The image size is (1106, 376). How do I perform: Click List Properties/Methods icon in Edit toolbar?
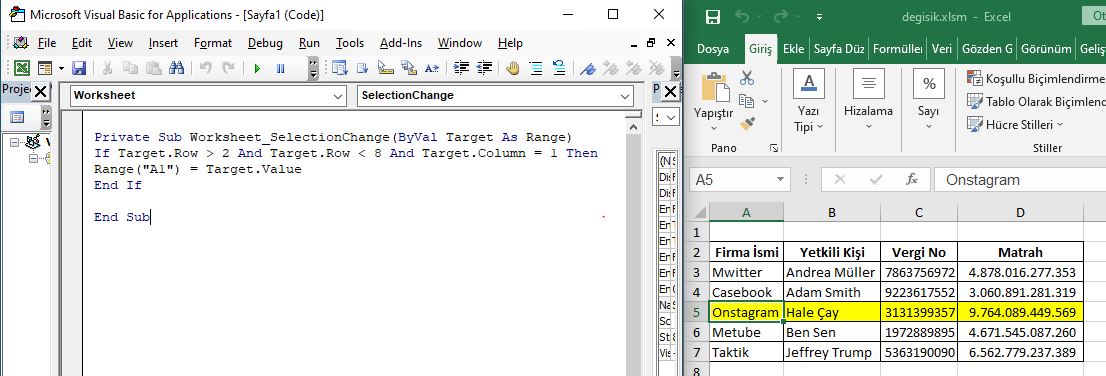pyautogui.click(x=340, y=68)
